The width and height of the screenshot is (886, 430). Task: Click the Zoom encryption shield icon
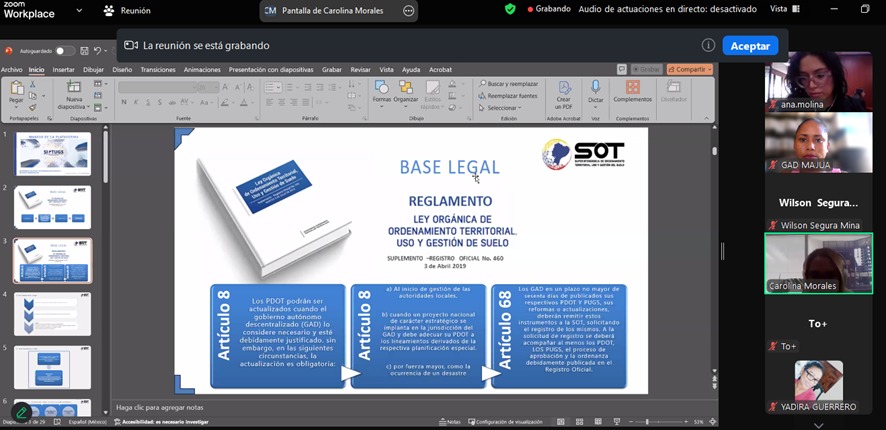(510, 9)
